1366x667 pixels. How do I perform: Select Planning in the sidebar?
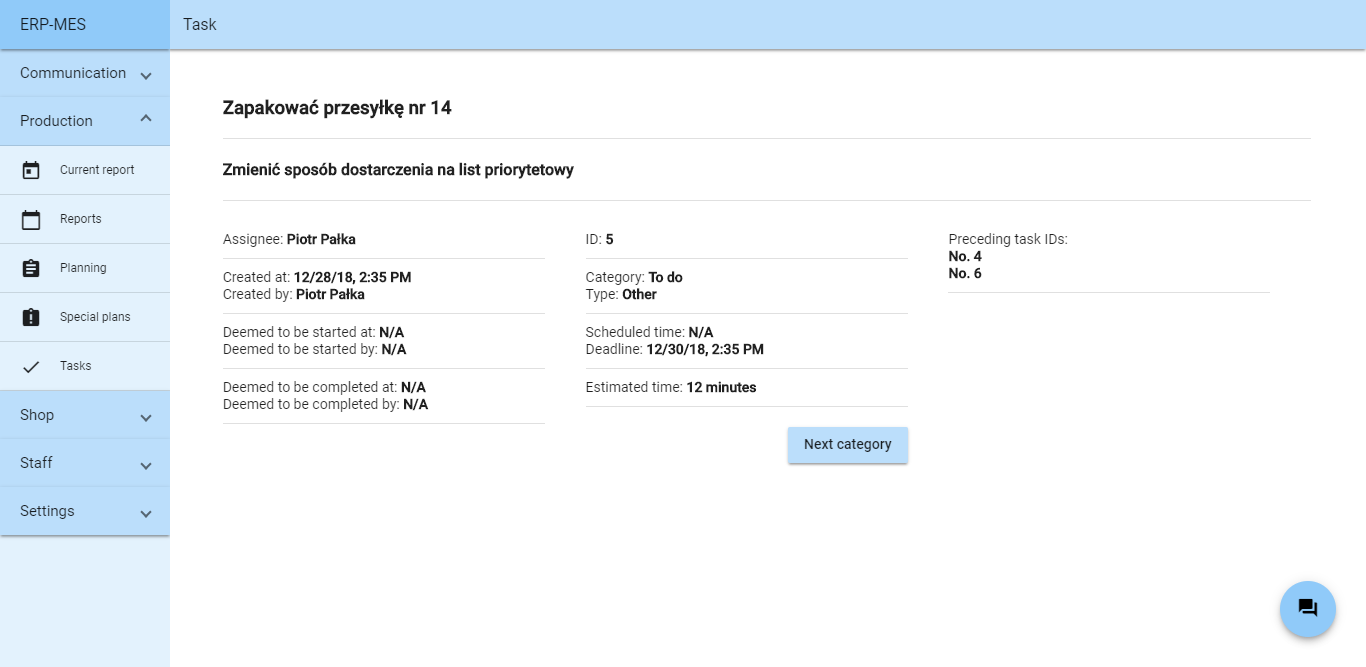83,268
